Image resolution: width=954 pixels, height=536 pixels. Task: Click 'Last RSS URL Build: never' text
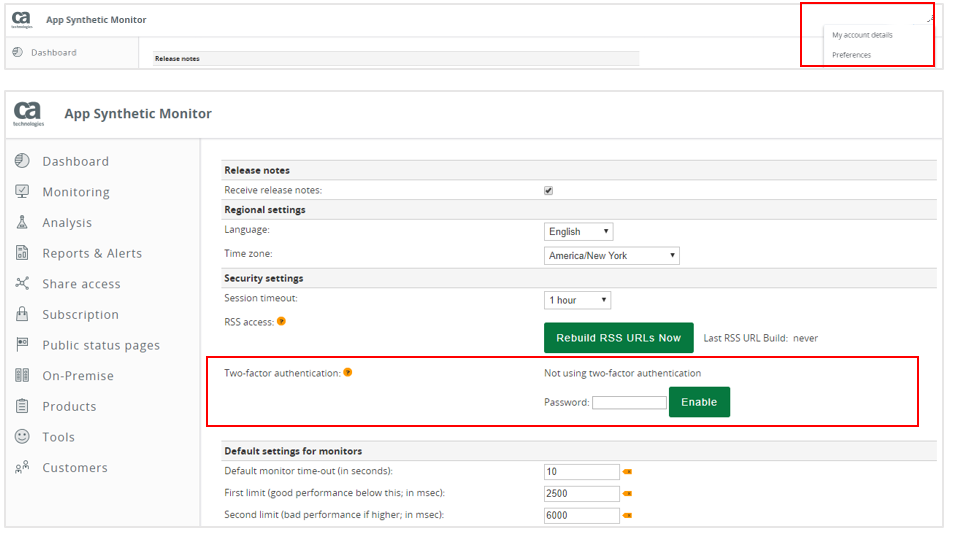point(761,338)
